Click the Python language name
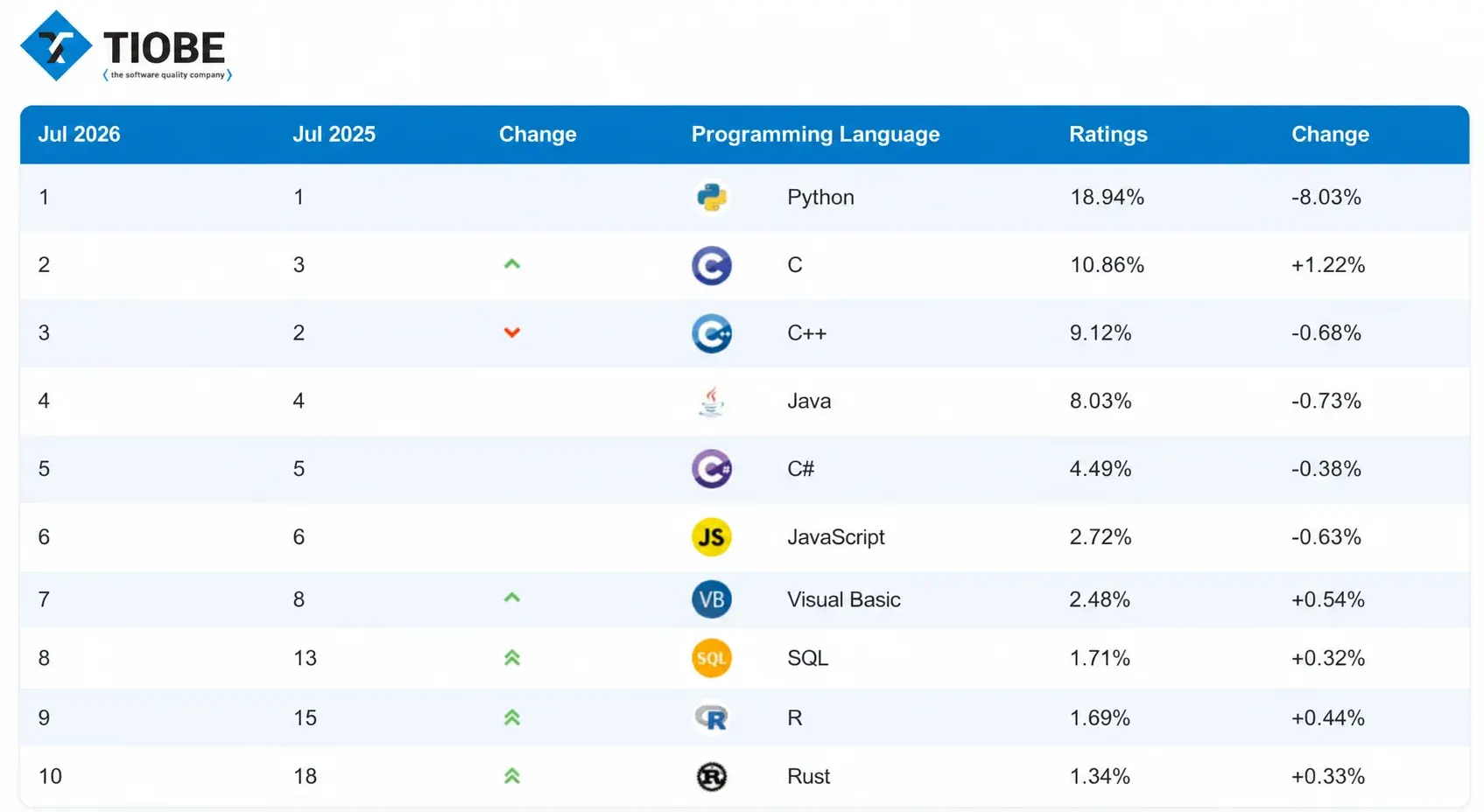Screen dimensions: 1484x812 tap(820, 197)
